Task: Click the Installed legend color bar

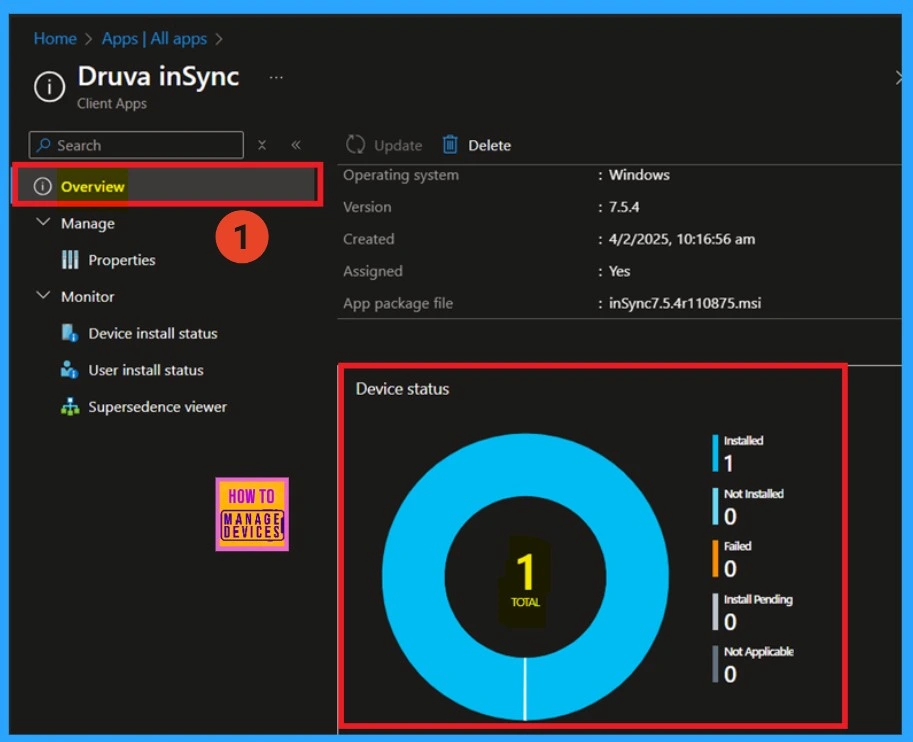Action: (x=715, y=453)
